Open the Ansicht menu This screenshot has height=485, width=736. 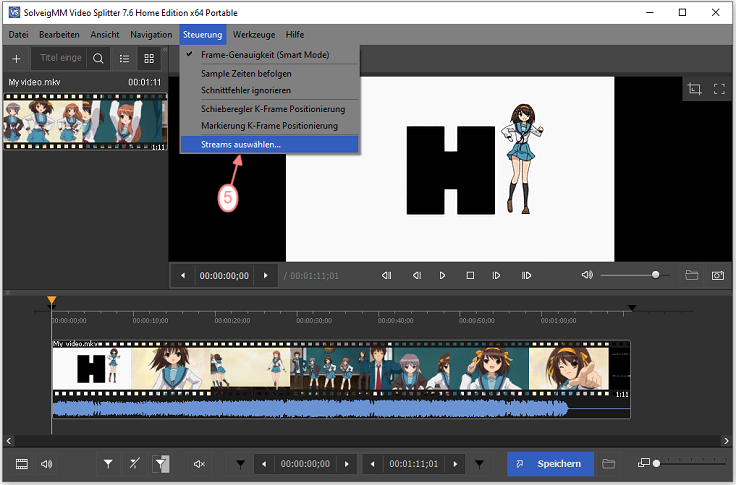[x=105, y=35]
